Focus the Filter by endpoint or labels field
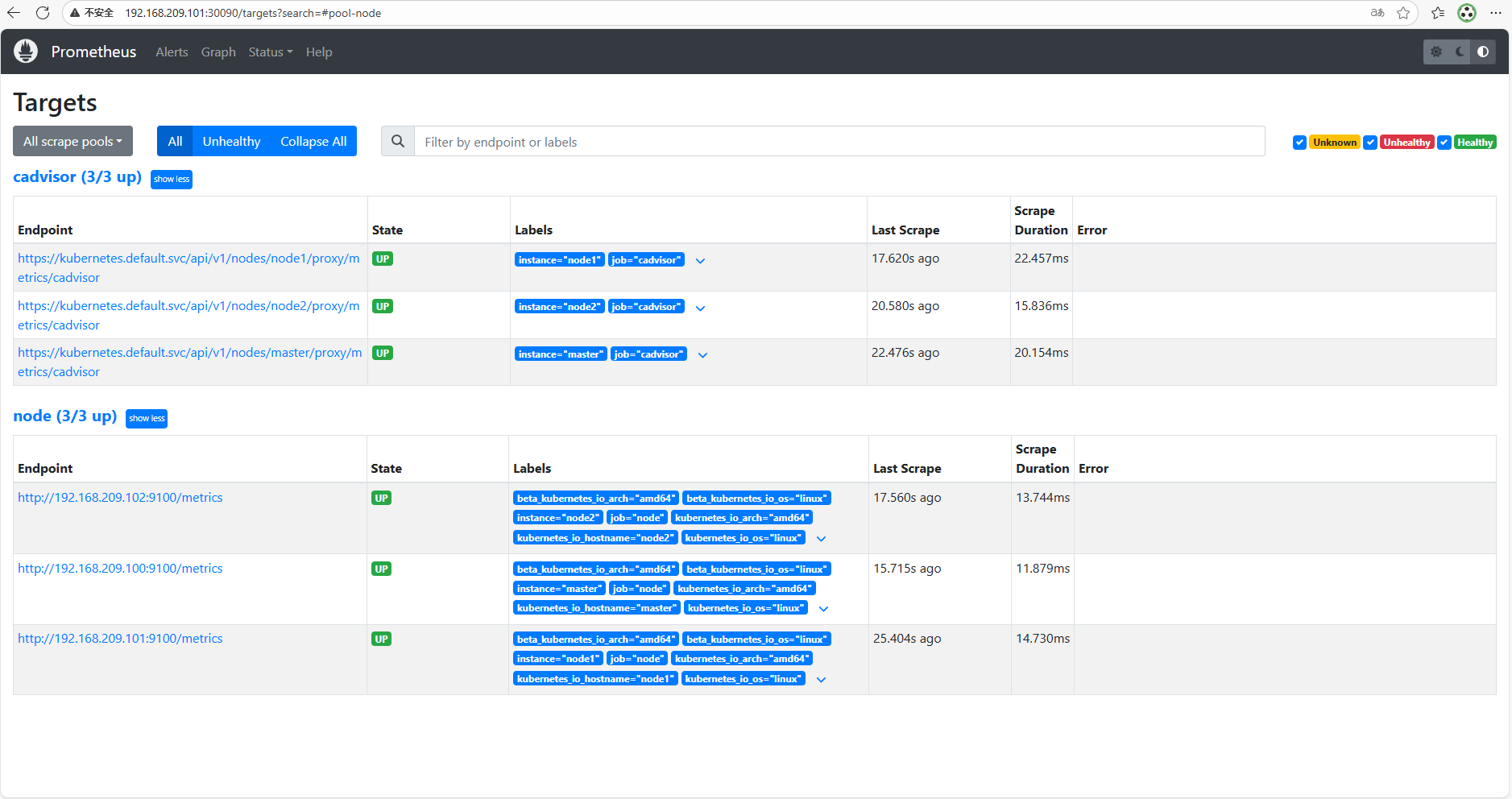1512x799 pixels. point(839,142)
